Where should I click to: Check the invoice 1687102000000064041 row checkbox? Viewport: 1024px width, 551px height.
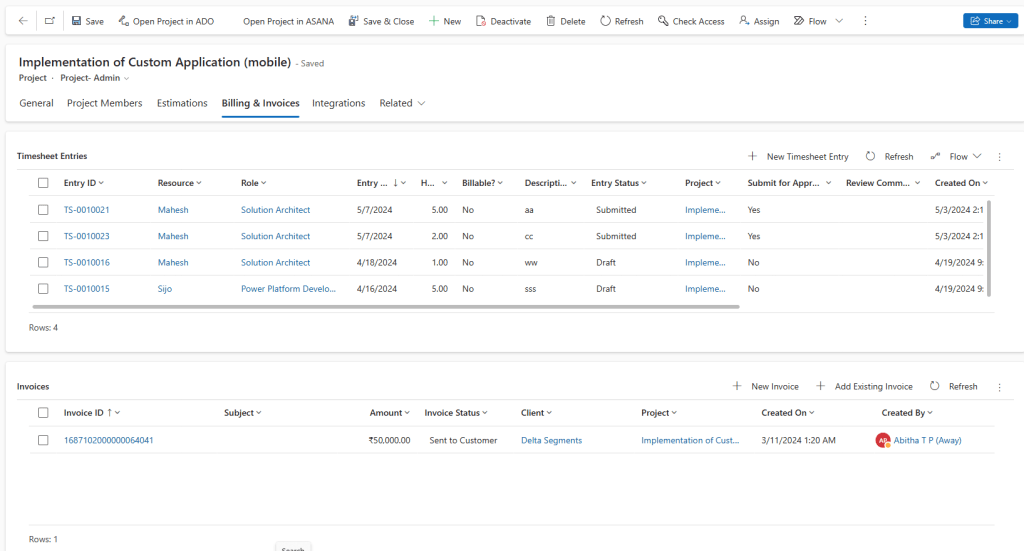click(x=43, y=440)
